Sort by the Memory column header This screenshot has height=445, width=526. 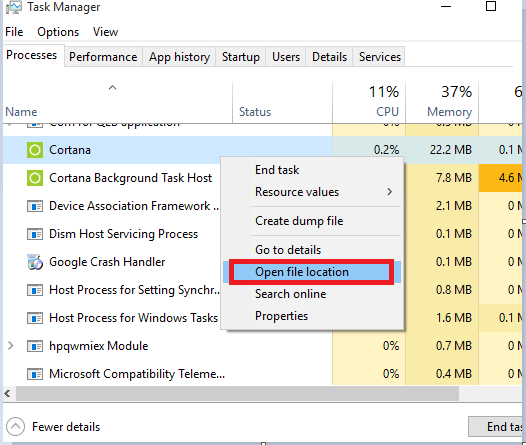pos(442,103)
